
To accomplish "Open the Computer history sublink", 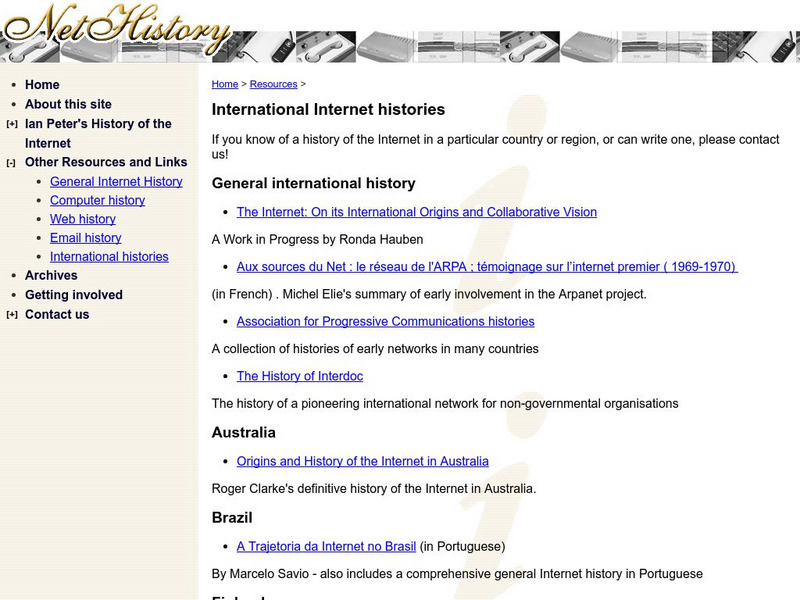I will (97, 200).
